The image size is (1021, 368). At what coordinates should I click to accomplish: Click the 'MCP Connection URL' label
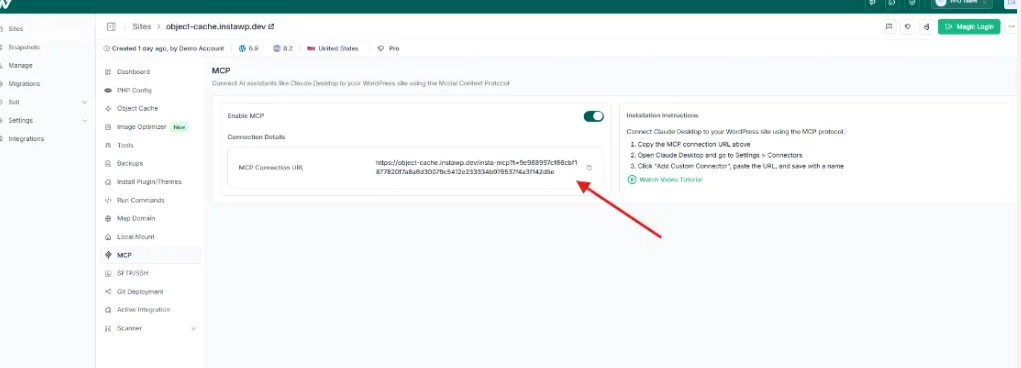pos(271,167)
